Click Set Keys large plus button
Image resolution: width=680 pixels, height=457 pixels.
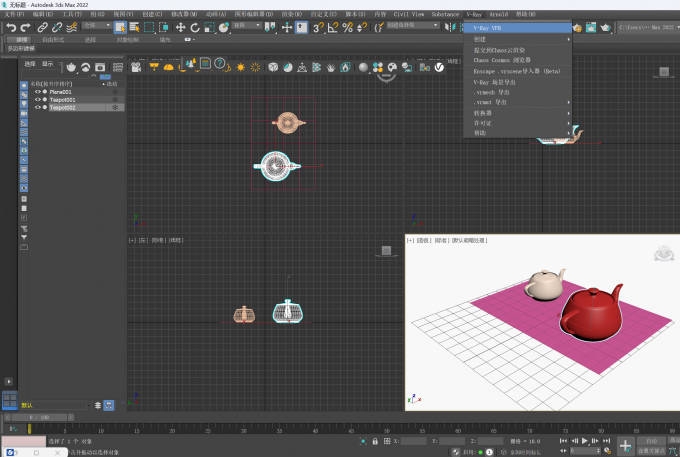[625, 446]
